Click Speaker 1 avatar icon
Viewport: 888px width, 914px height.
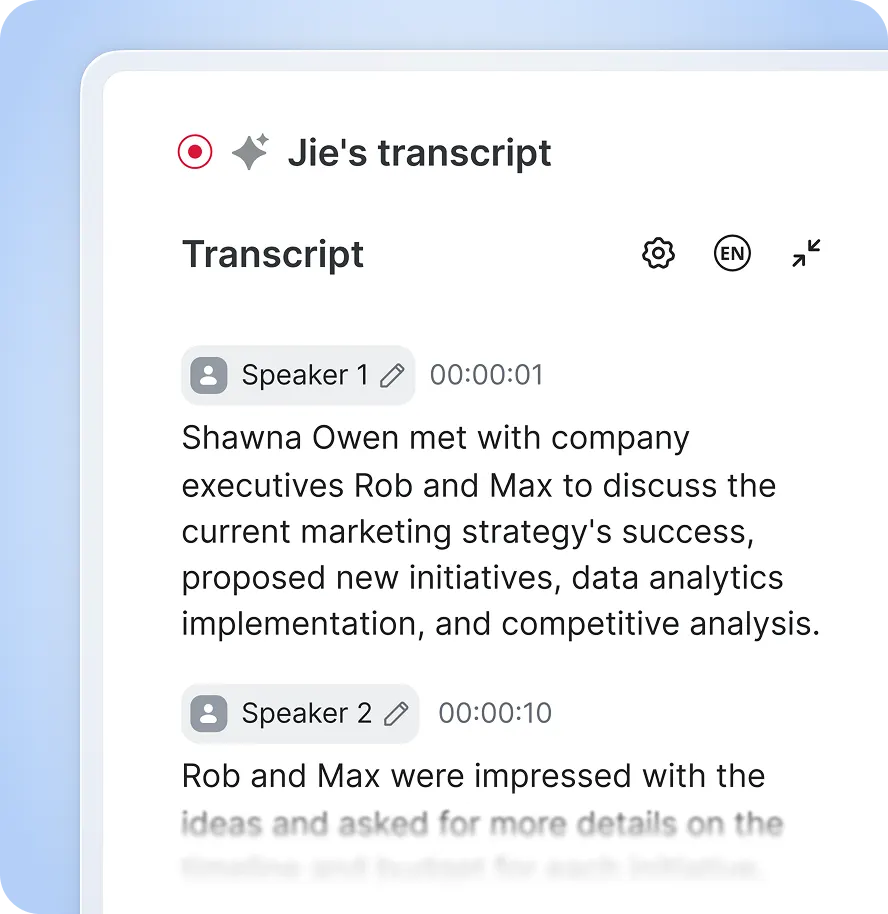click(208, 375)
